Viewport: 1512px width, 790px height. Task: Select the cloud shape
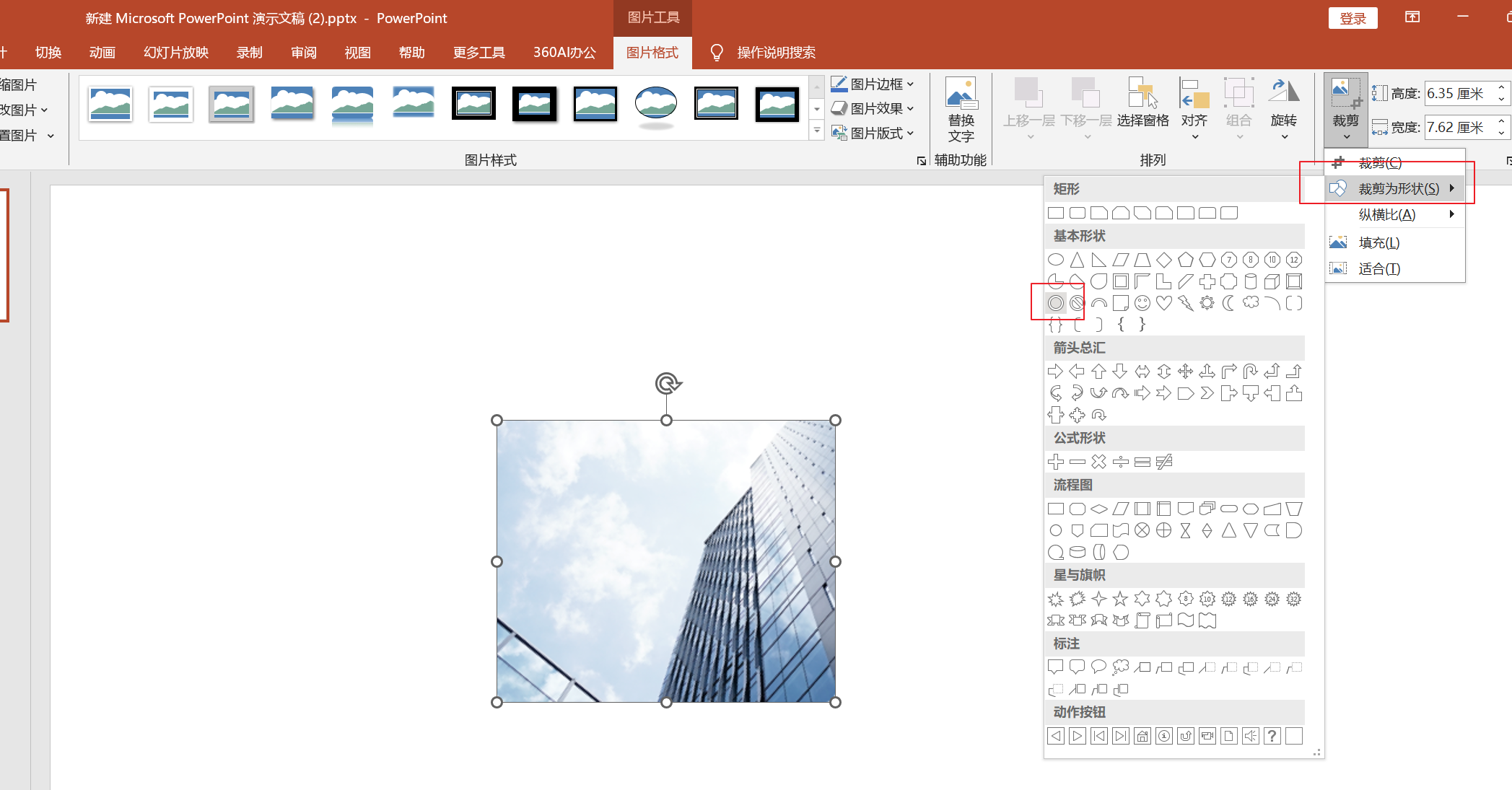[1250, 303]
